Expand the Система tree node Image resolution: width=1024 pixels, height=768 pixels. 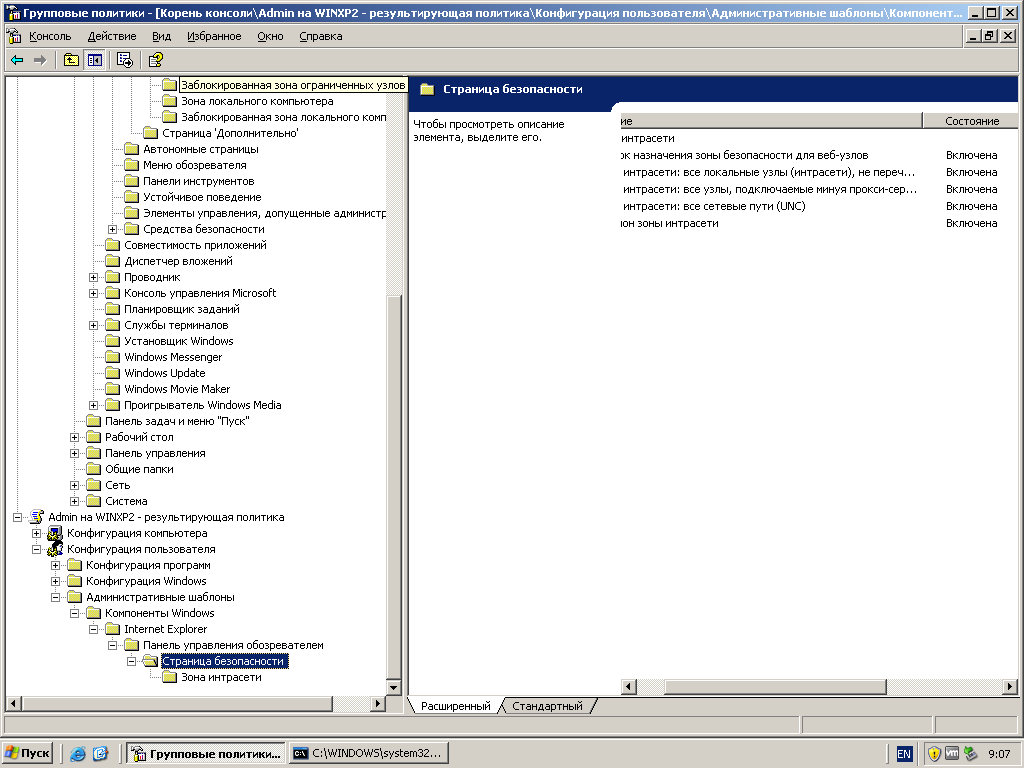pos(74,501)
